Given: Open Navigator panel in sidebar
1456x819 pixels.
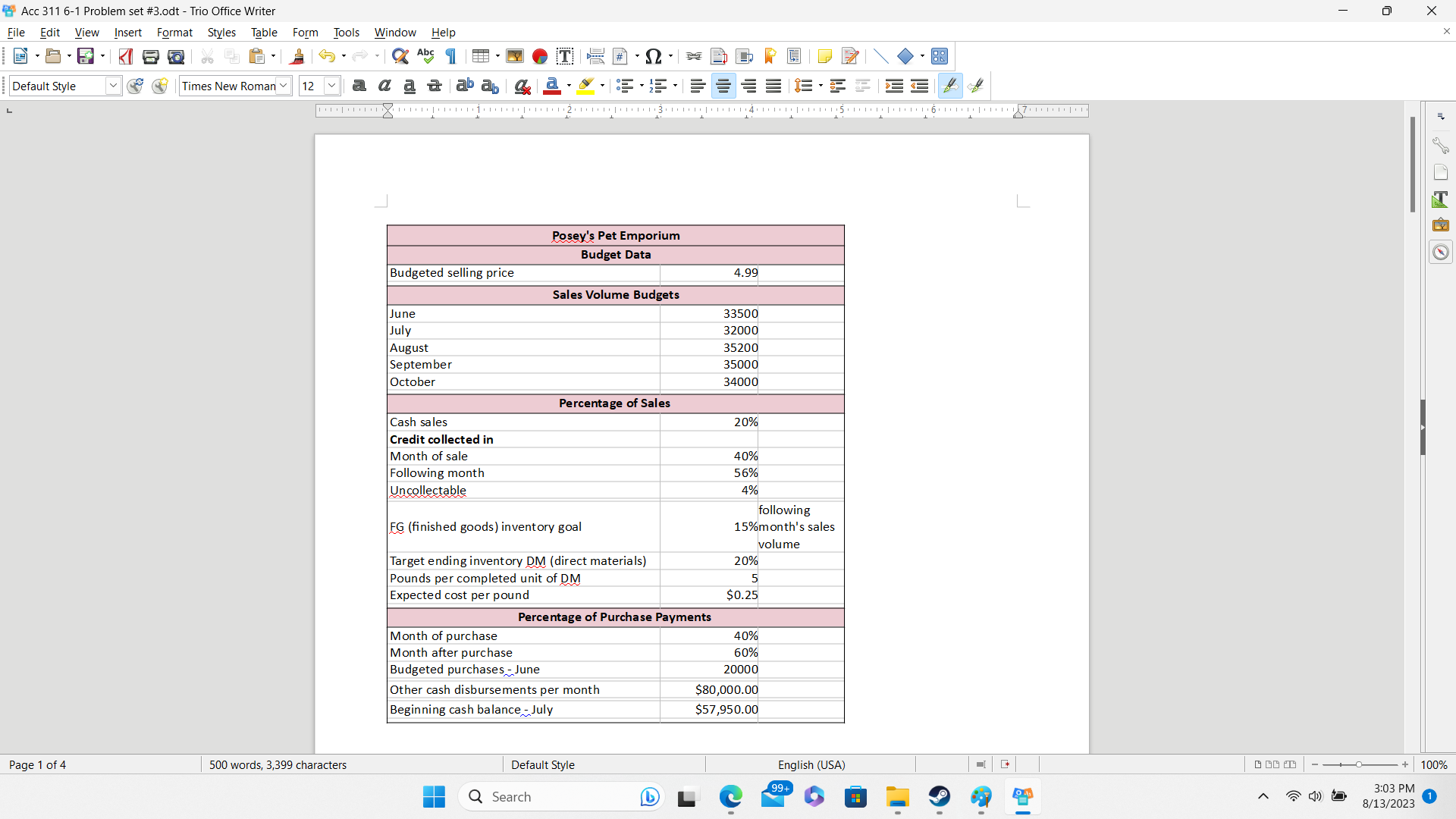Looking at the screenshot, I should 1441,253.
